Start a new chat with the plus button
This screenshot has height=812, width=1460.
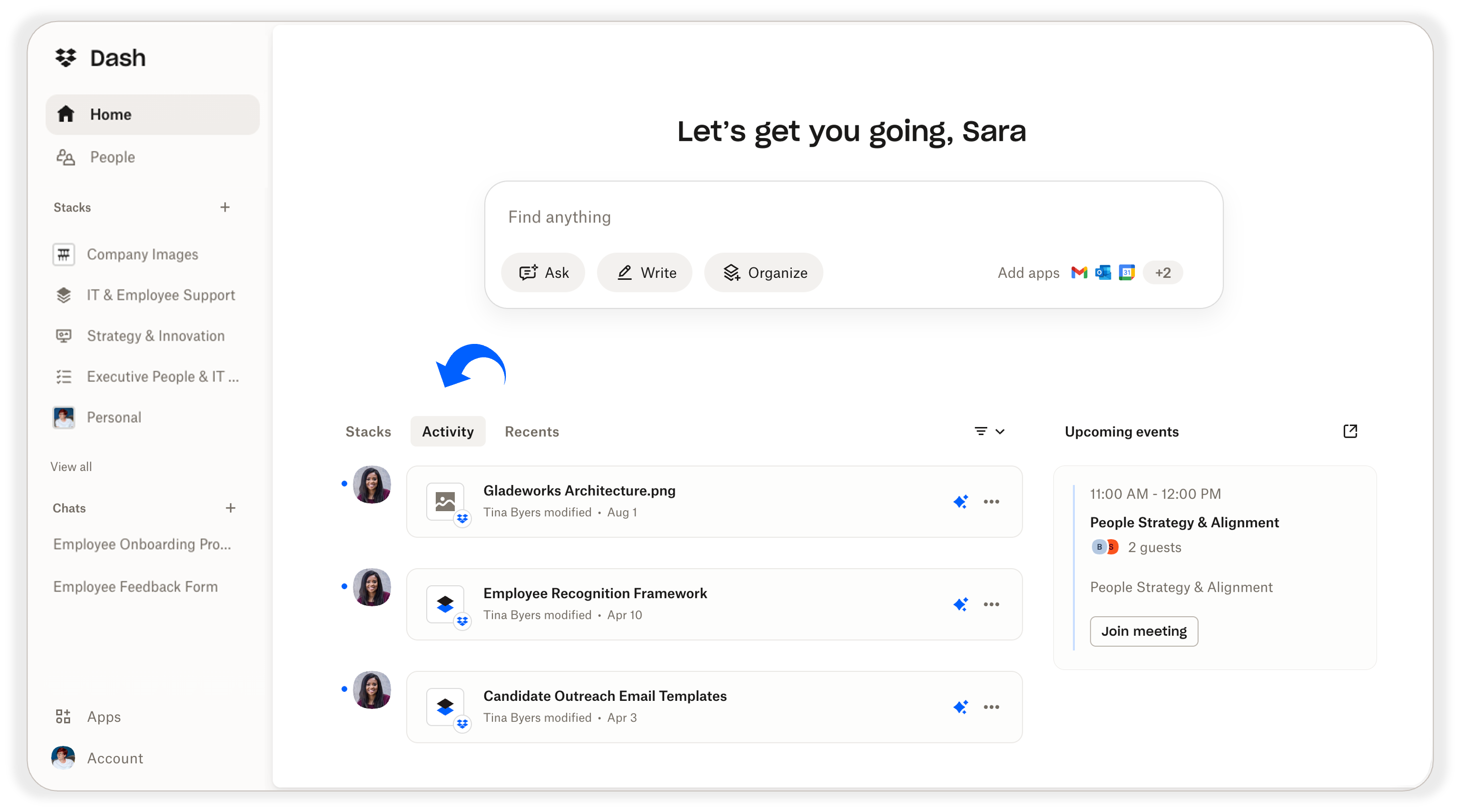(x=231, y=508)
